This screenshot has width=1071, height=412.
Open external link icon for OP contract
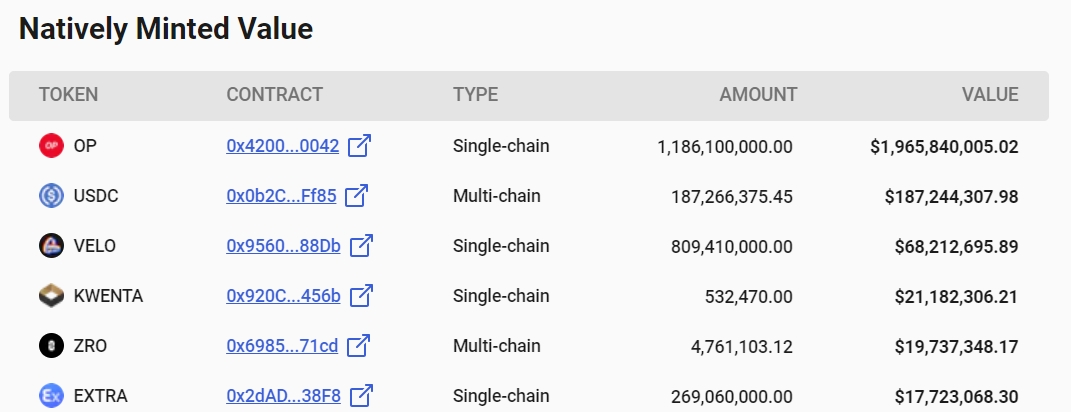(x=360, y=146)
